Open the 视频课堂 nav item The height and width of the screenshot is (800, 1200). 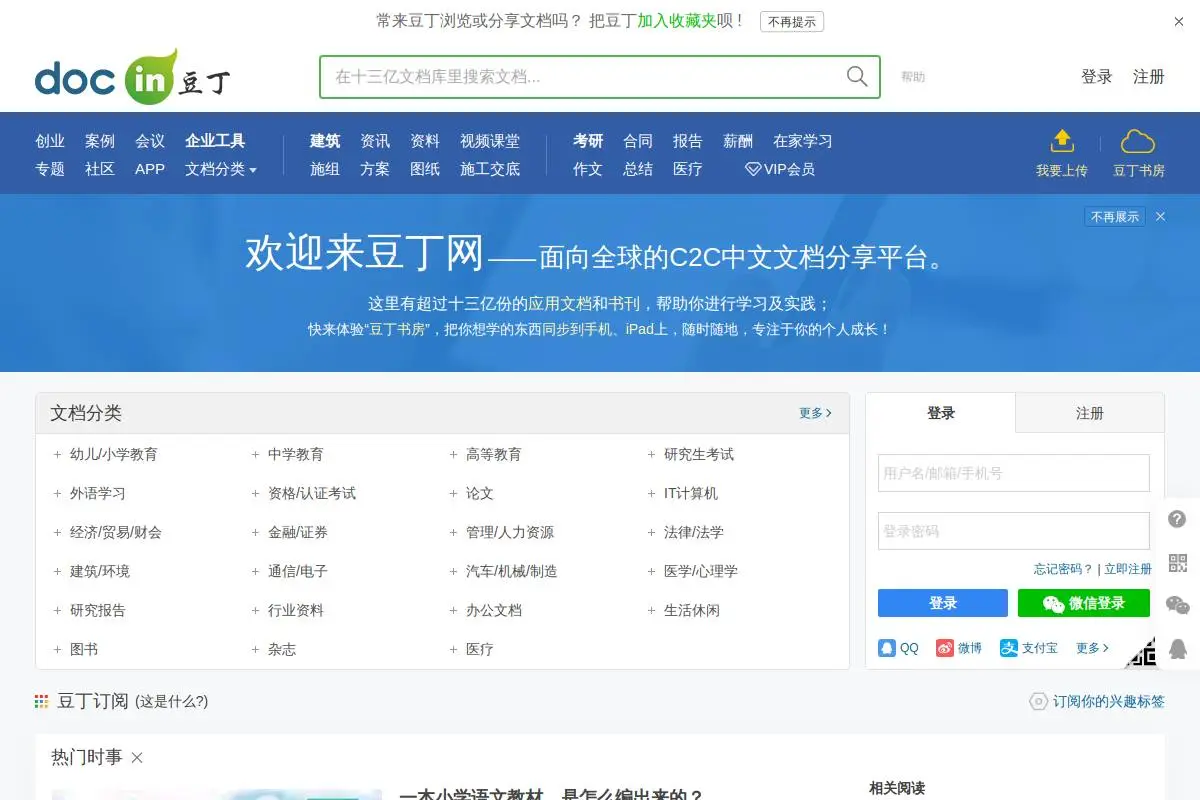490,141
